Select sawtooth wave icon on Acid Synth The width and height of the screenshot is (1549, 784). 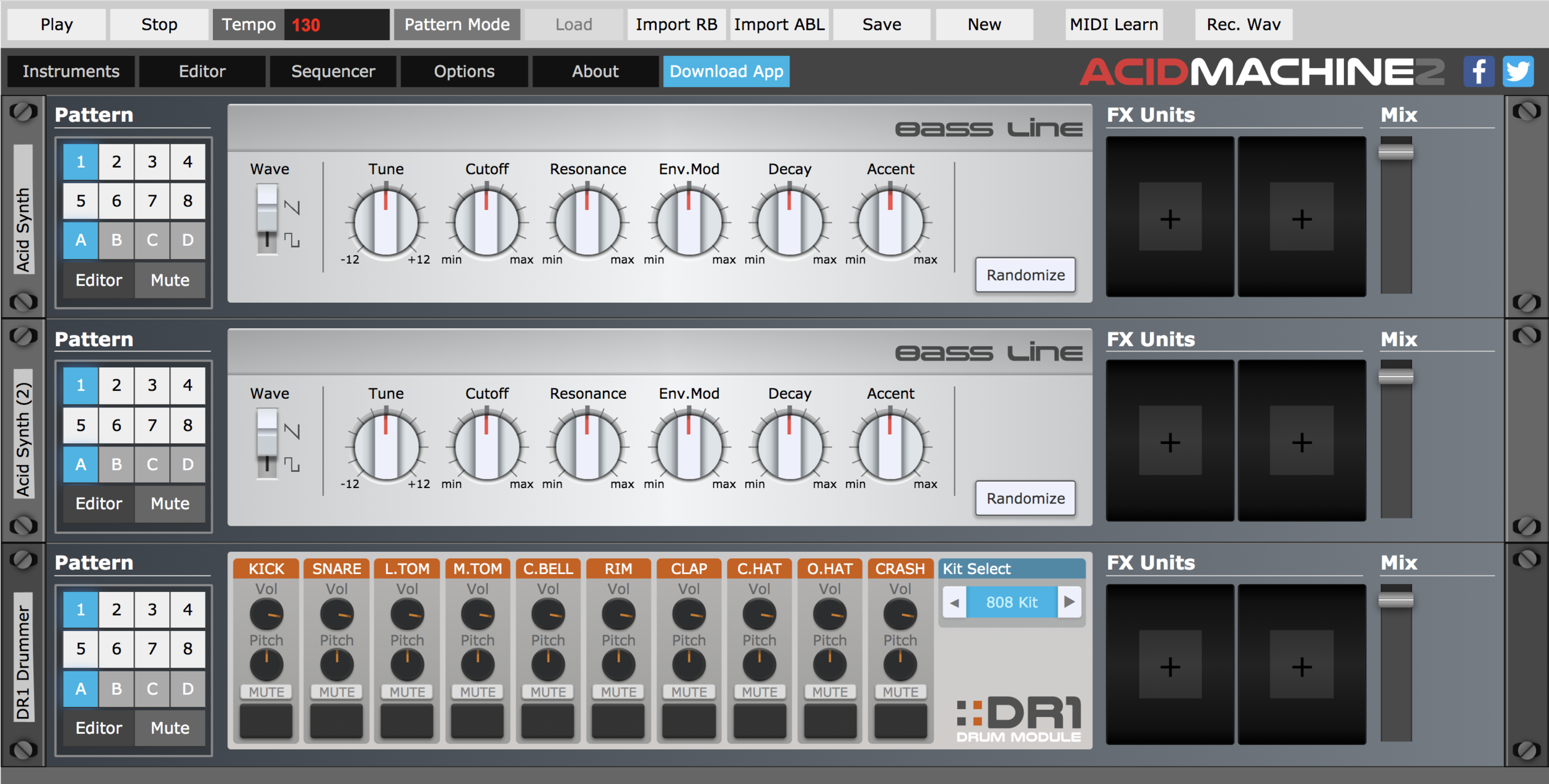(292, 207)
